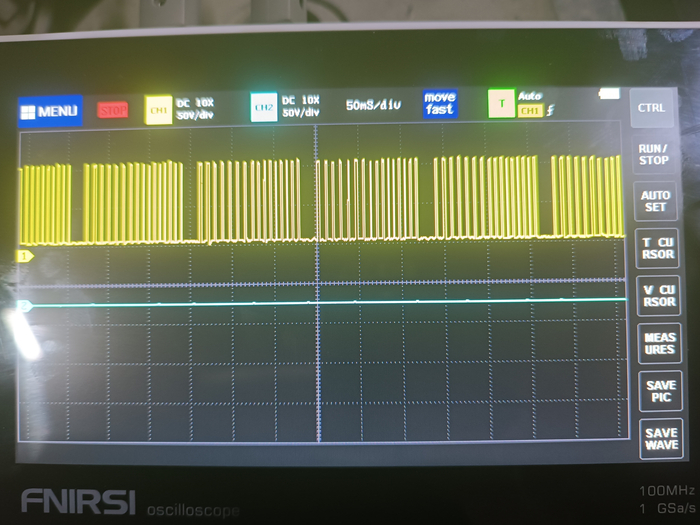Image resolution: width=700 pixels, height=525 pixels.
Task: Open CH2 DC 10X 50V/div settings
Action: [x=301, y=106]
